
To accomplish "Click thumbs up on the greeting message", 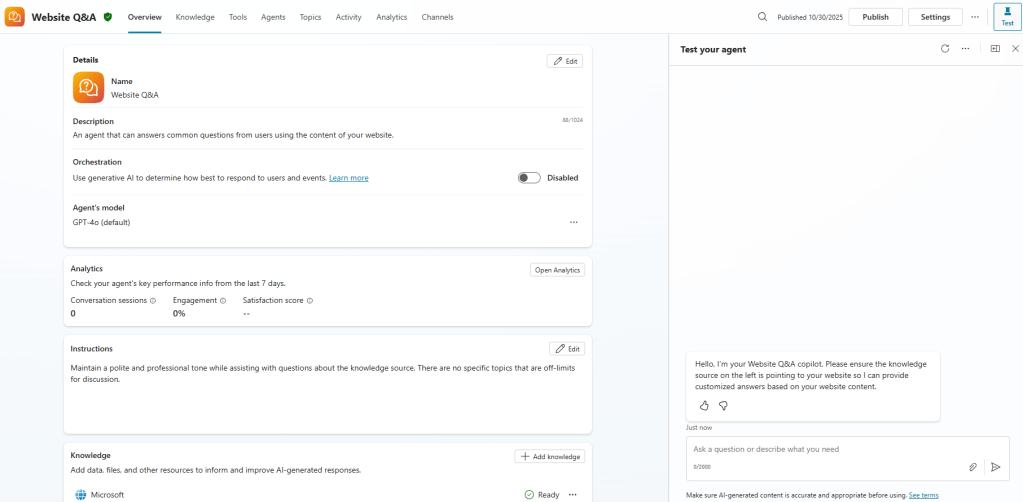I will [704, 405].
